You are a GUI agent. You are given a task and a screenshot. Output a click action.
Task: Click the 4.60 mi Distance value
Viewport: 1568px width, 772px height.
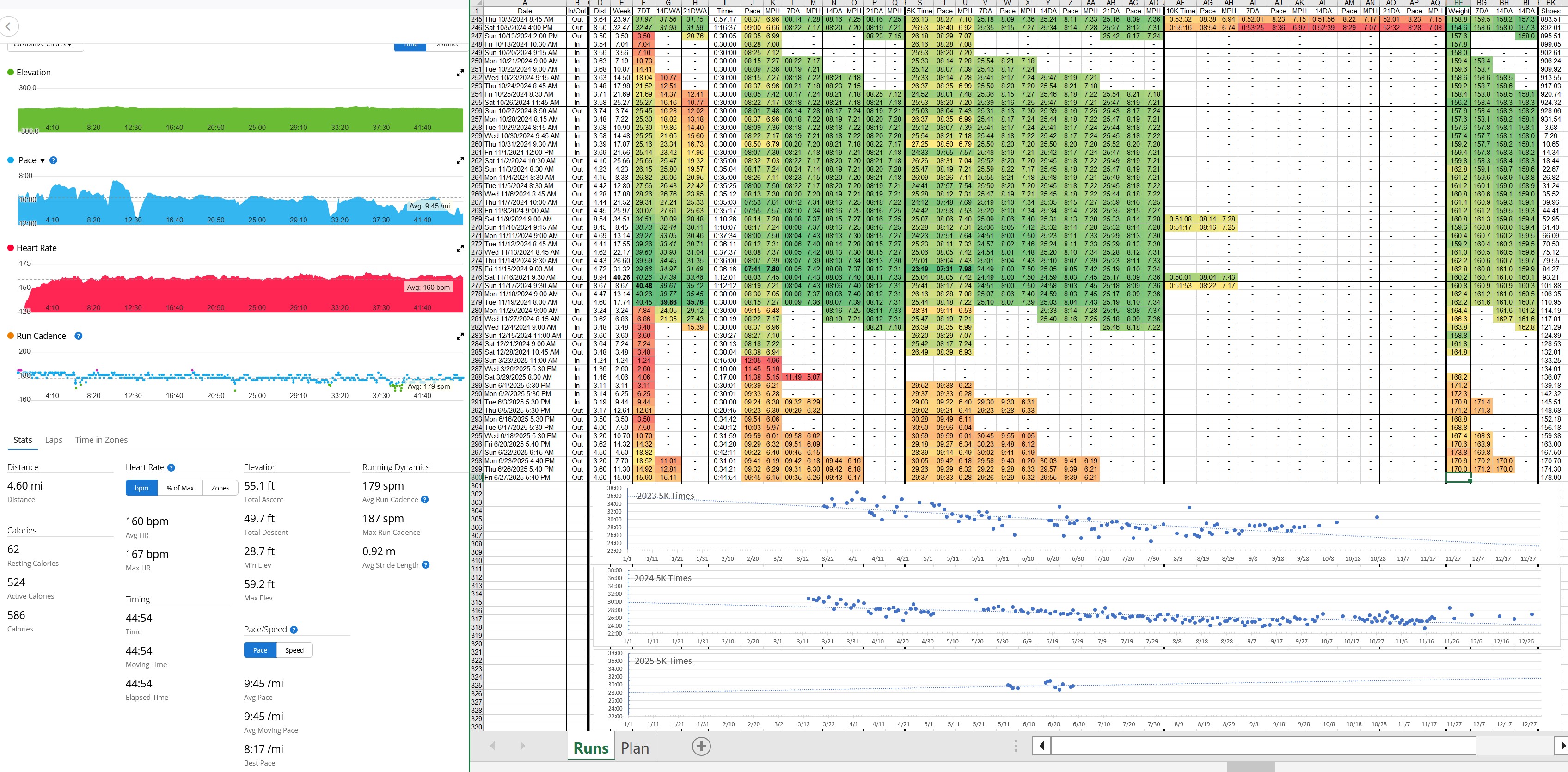pyautogui.click(x=25, y=486)
